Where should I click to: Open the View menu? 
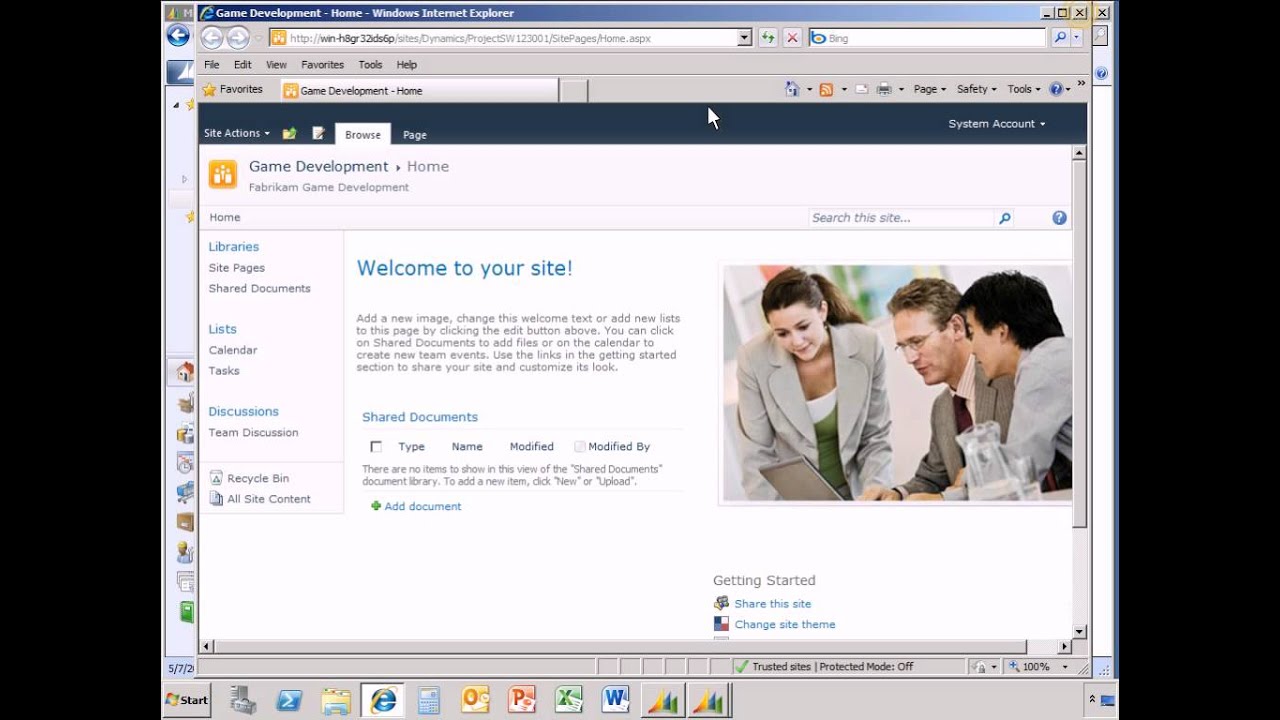click(x=276, y=64)
